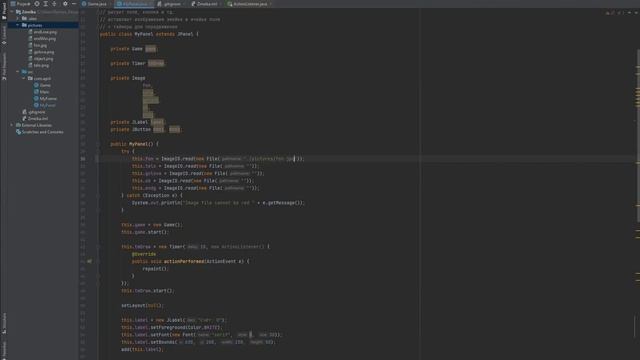Switch to the Zmeika.iml editor tab

pos(205,4)
